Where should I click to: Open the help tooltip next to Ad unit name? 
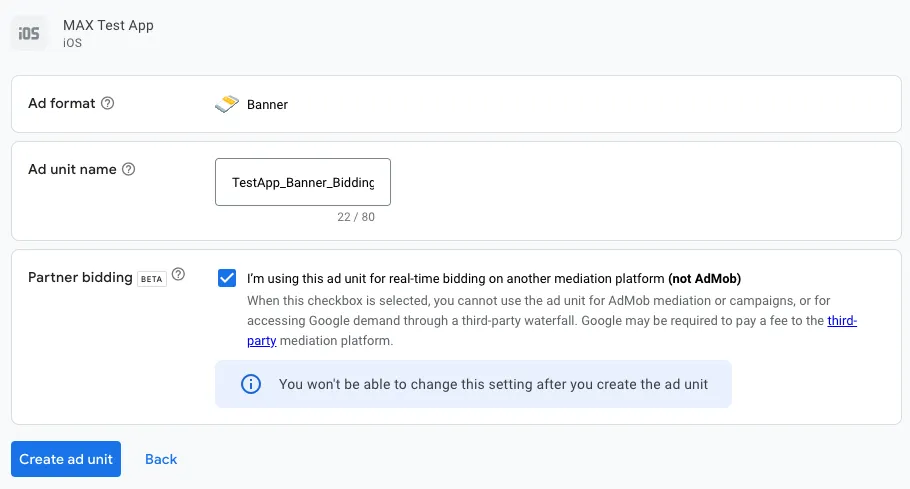tap(128, 169)
